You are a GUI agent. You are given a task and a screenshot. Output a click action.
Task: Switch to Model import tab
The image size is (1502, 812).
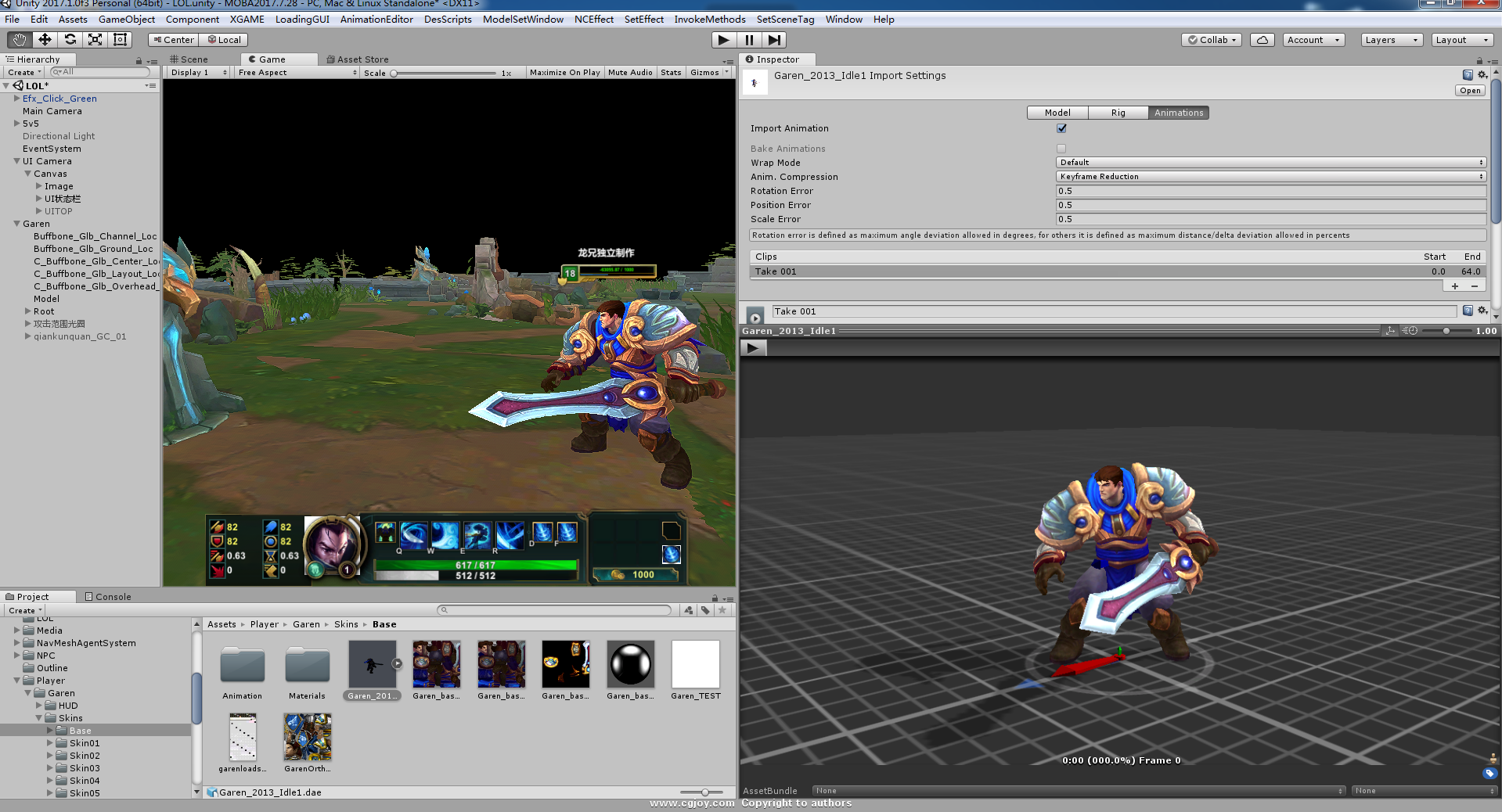pyautogui.click(x=1057, y=113)
